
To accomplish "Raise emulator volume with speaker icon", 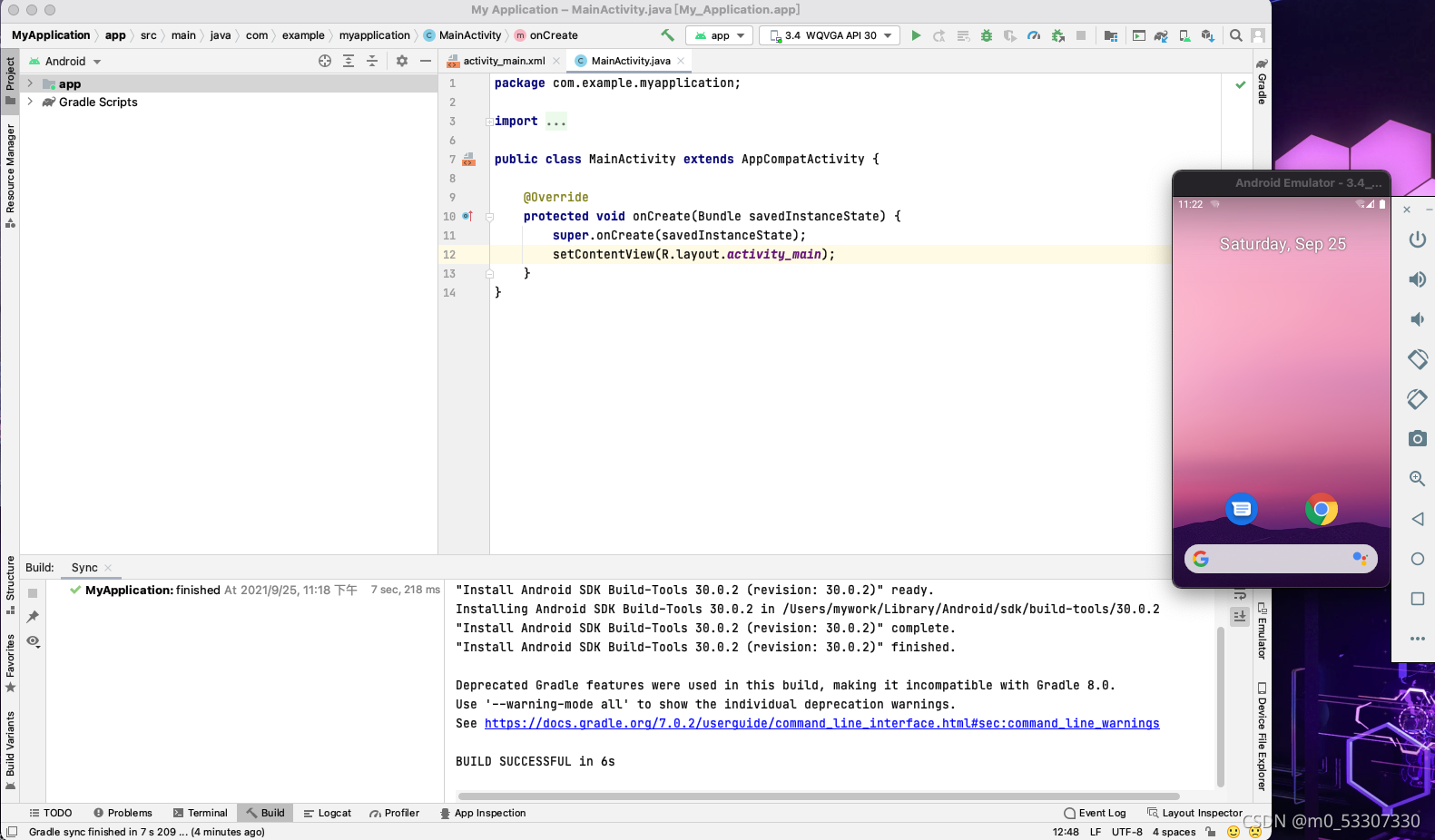I will [x=1417, y=279].
